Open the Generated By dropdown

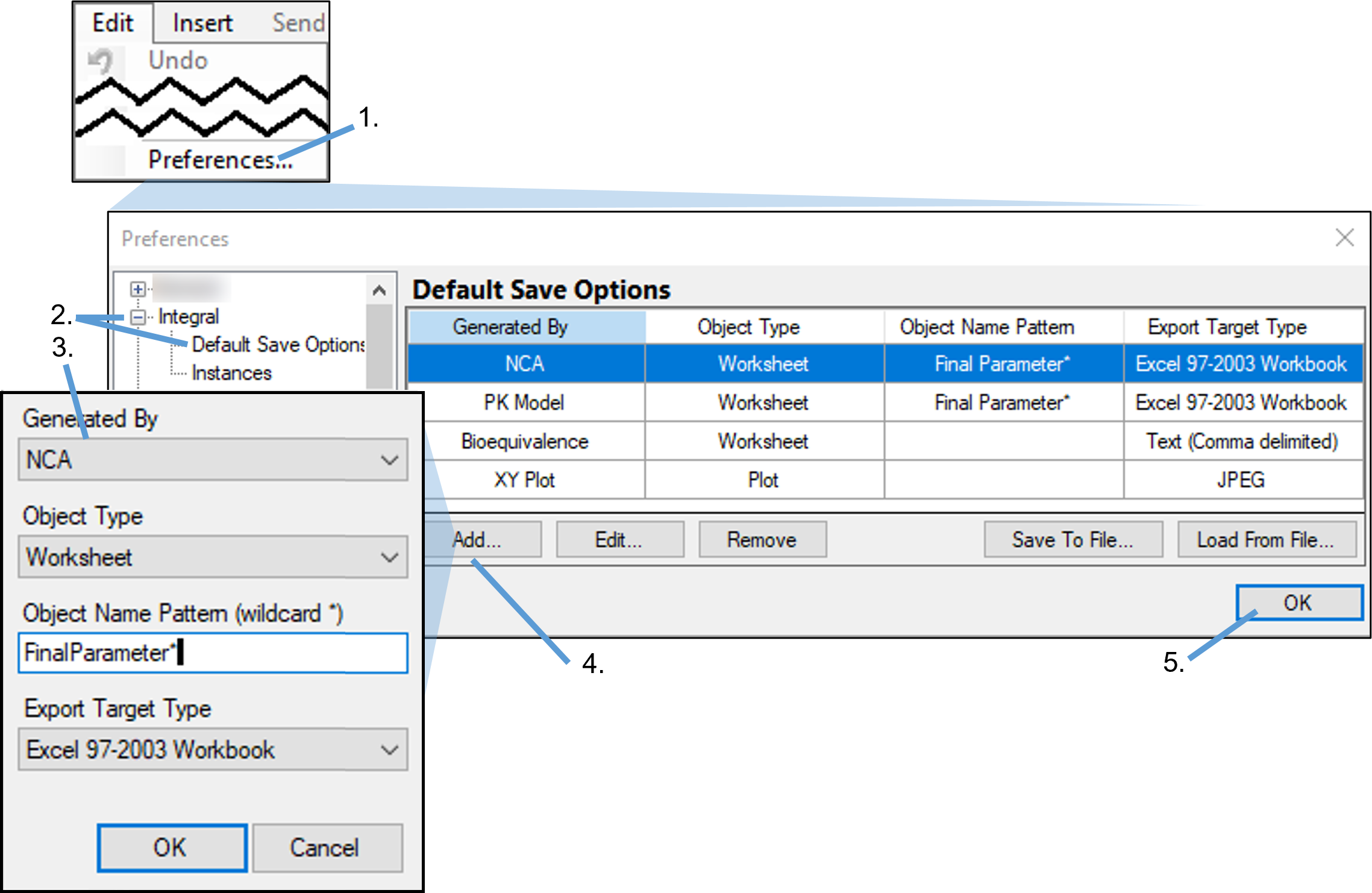[389, 460]
